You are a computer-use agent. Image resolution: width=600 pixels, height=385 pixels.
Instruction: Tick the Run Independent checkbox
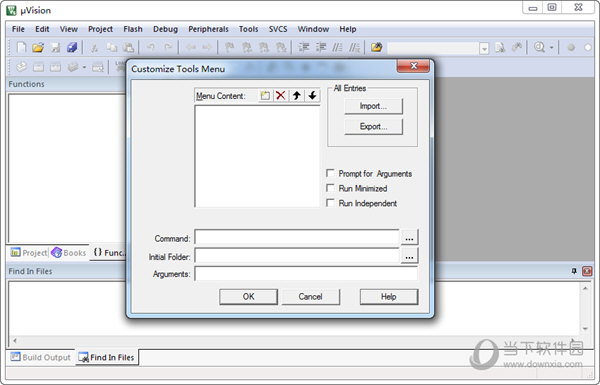[330, 203]
